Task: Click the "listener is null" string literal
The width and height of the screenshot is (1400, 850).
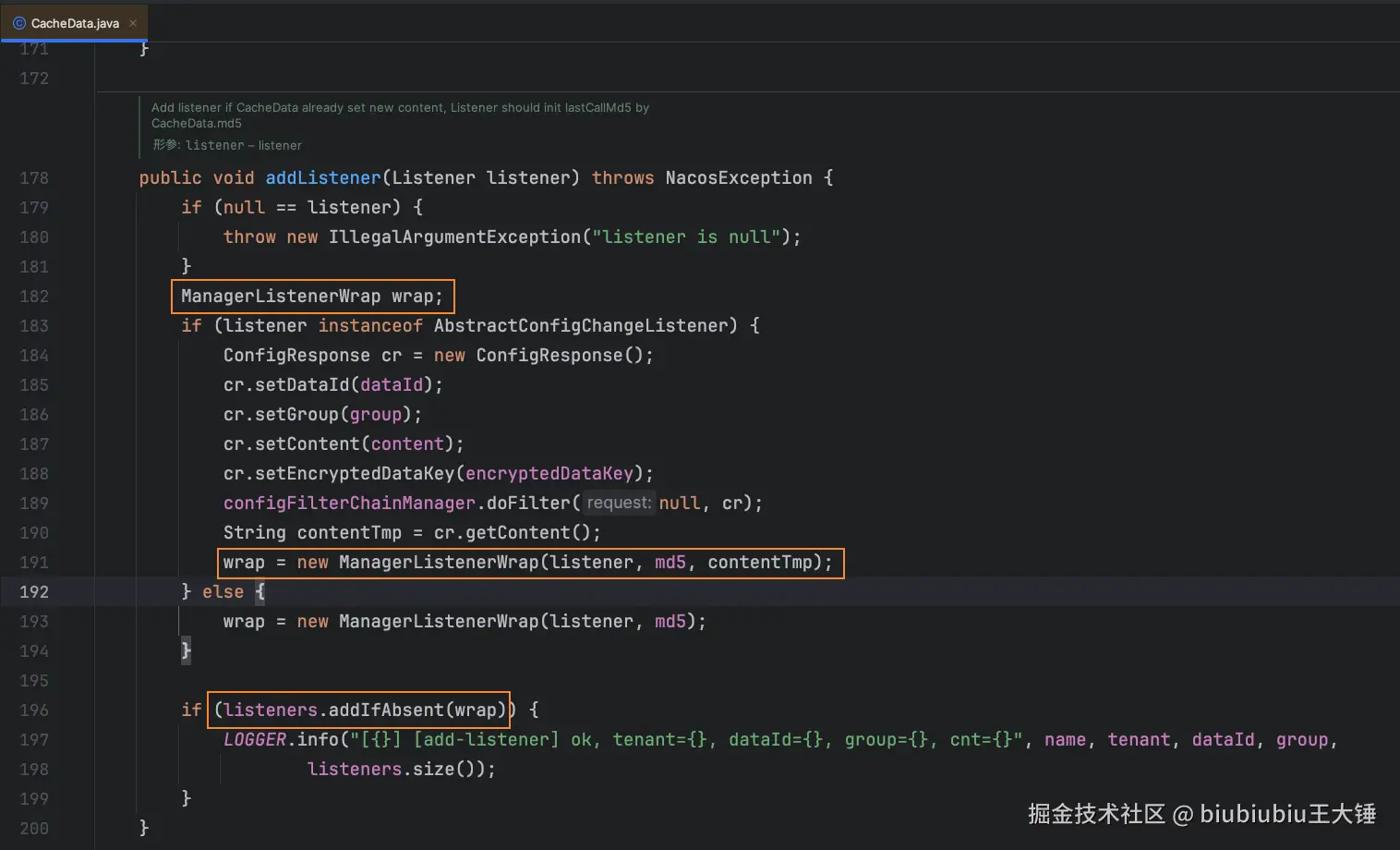Action: pos(686,237)
